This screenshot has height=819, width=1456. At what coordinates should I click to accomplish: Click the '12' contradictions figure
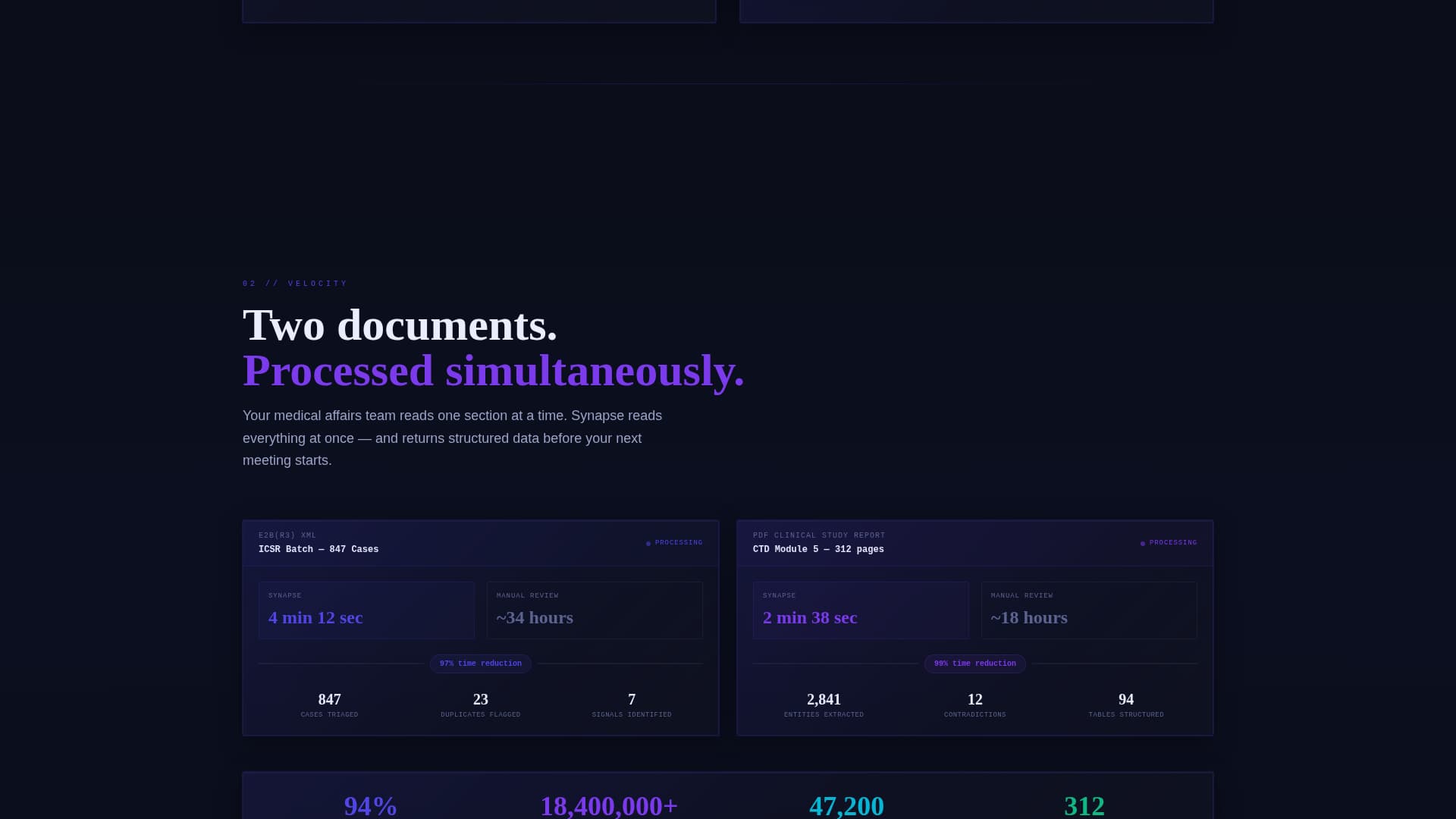click(975, 699)
